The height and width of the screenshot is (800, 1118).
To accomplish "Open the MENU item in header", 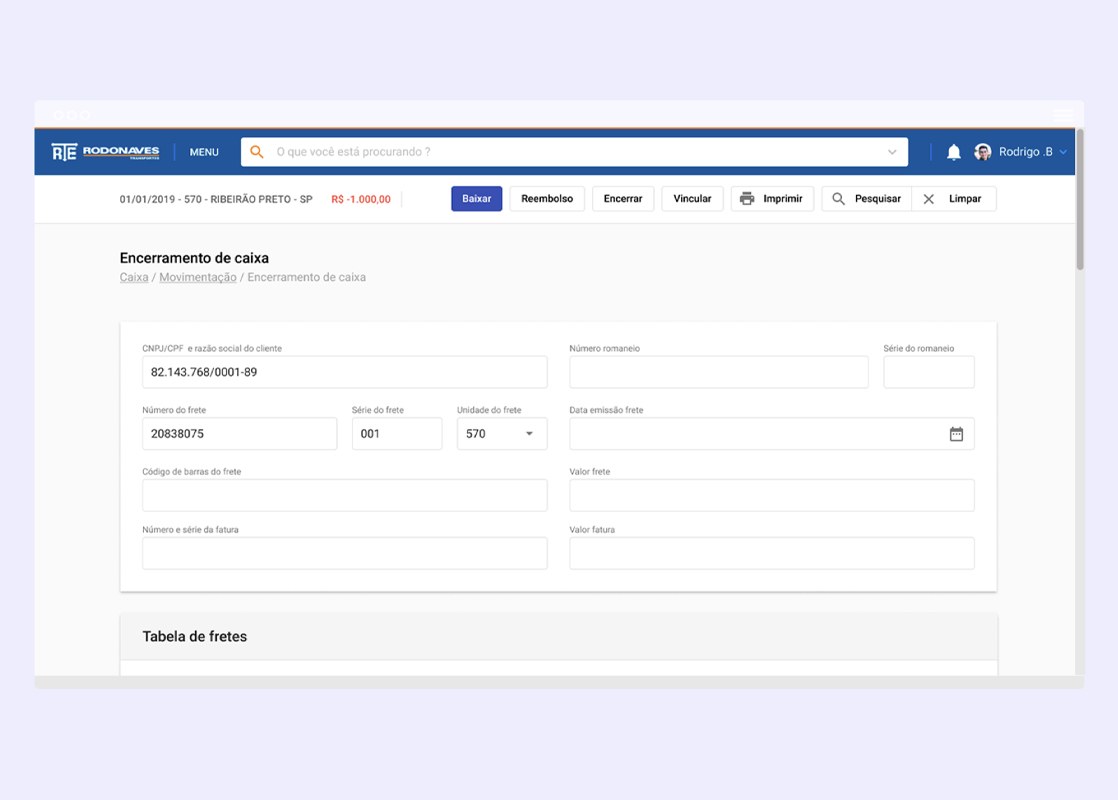I will [x=204, y=152].
